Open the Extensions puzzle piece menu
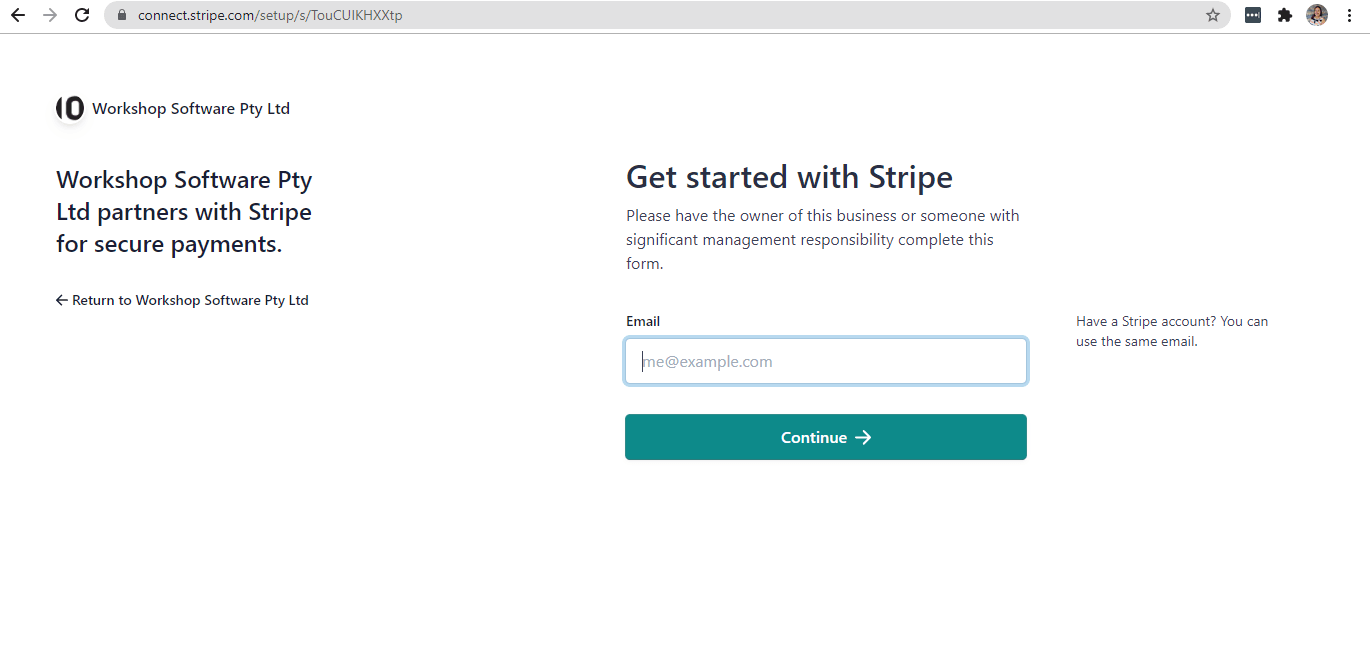 (x=1285, y=15)
